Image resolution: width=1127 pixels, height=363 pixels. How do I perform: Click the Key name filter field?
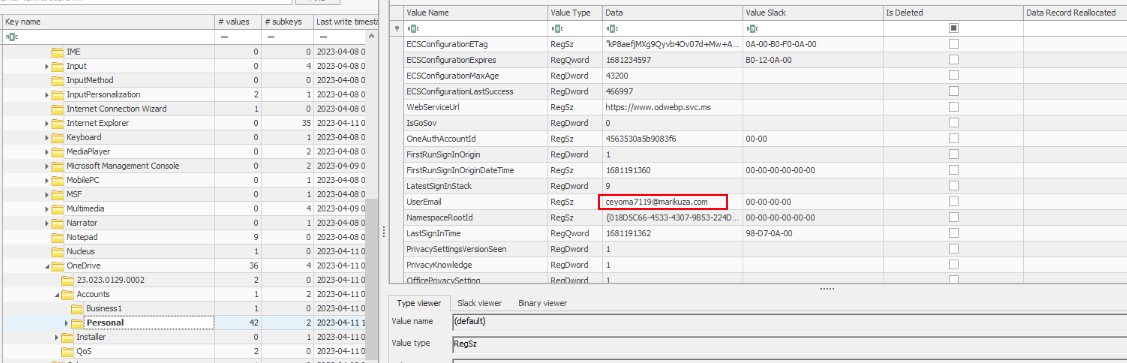(108, 37)
